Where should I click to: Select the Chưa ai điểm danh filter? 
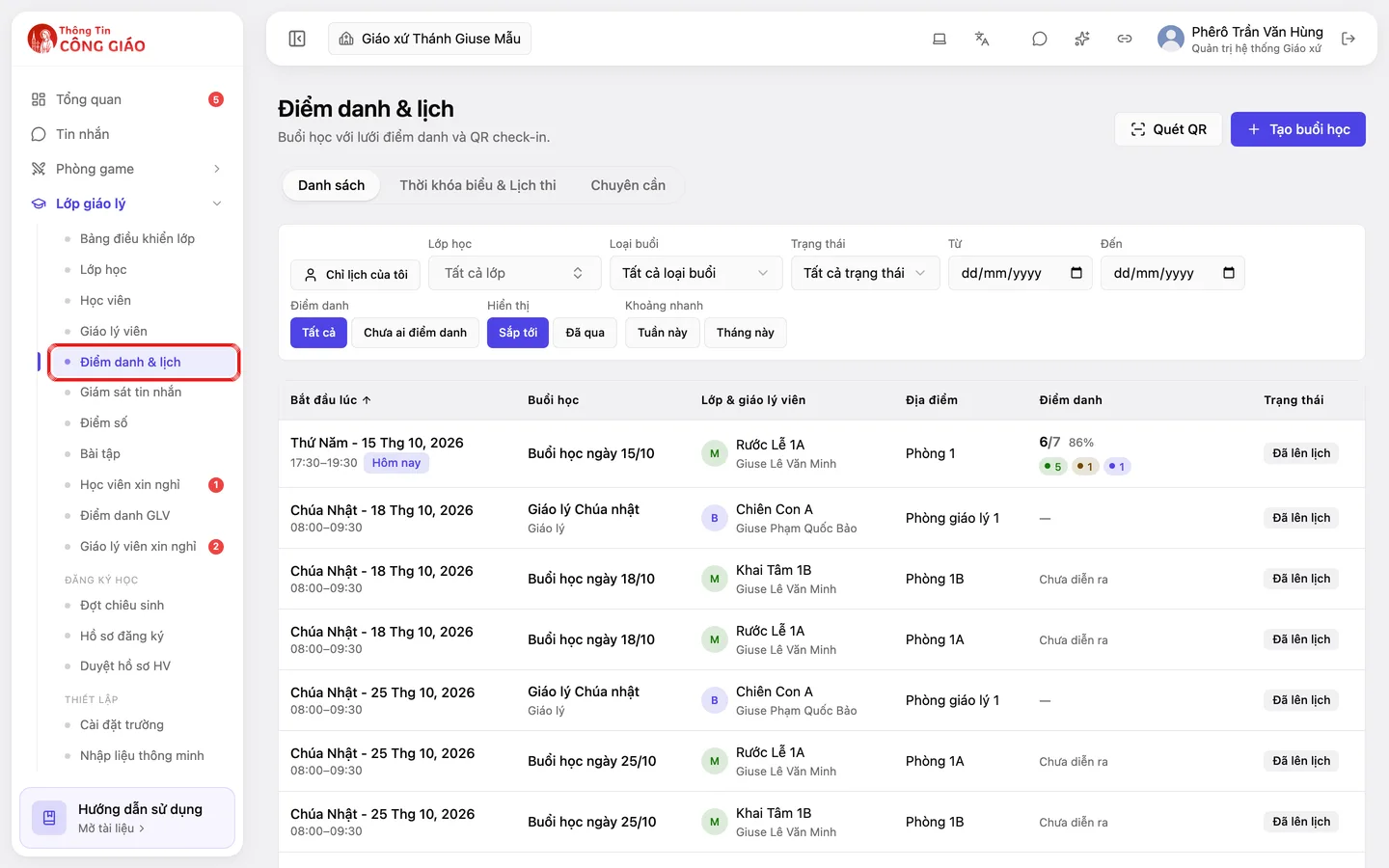415,333
